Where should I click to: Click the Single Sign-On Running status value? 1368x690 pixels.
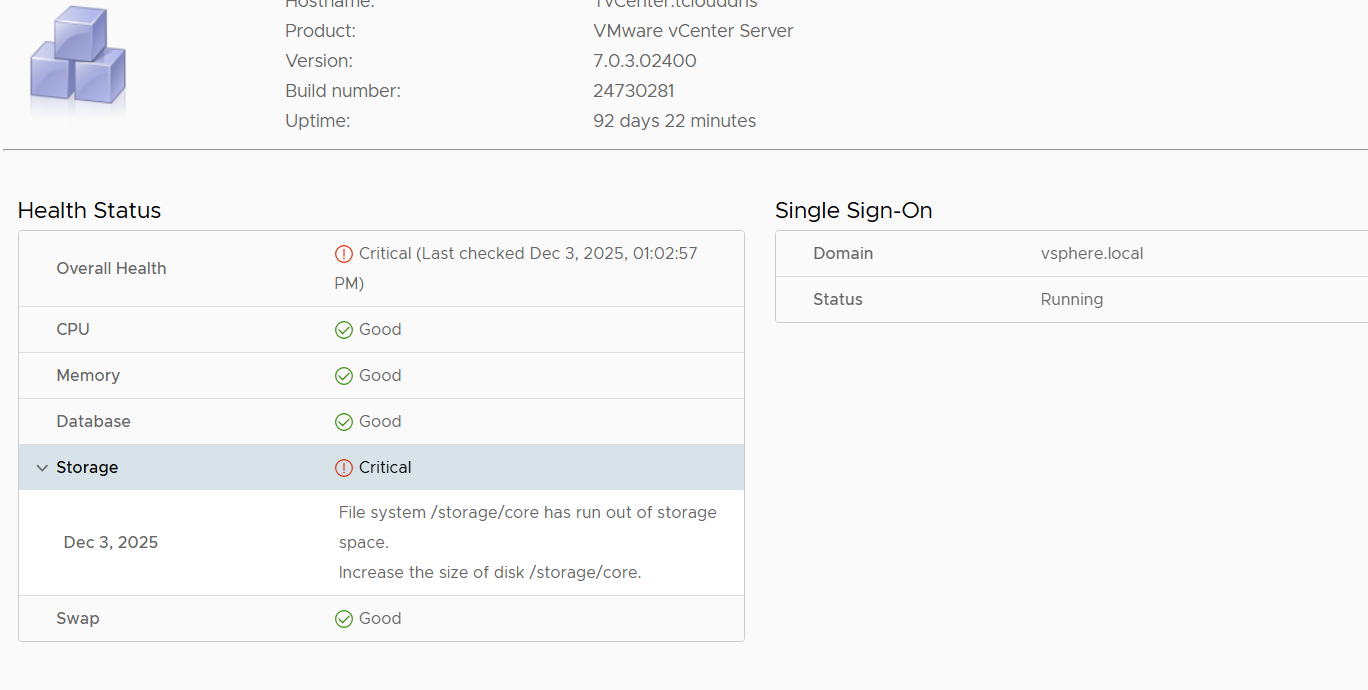1072,299
